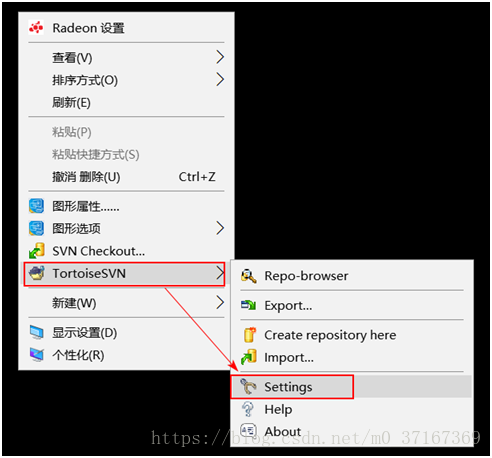The image size is (492, 458).
Task: Click the 图形属性 icon
Action: pos(36,206)
